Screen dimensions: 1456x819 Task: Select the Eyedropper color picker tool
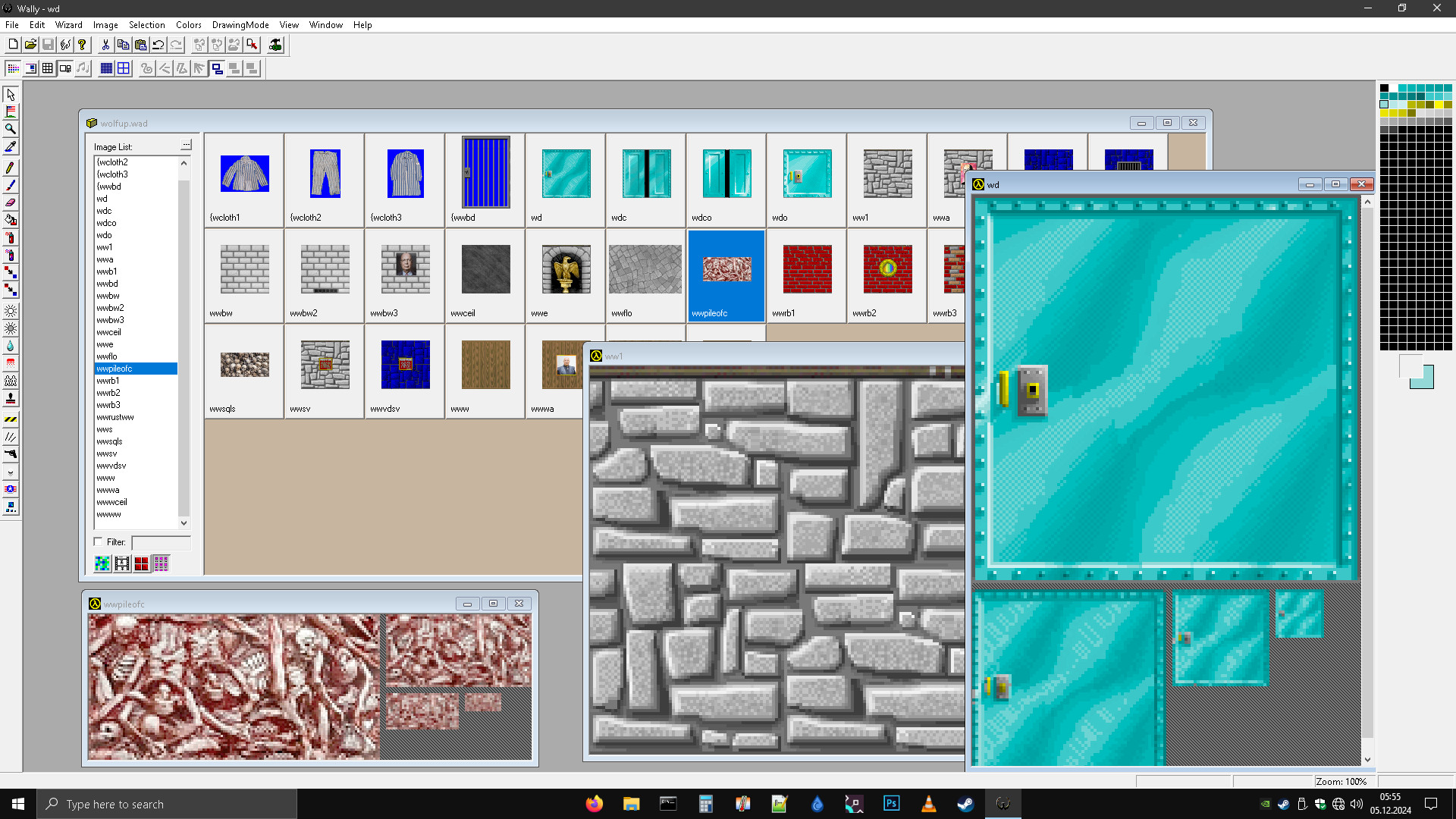(11, 146)
